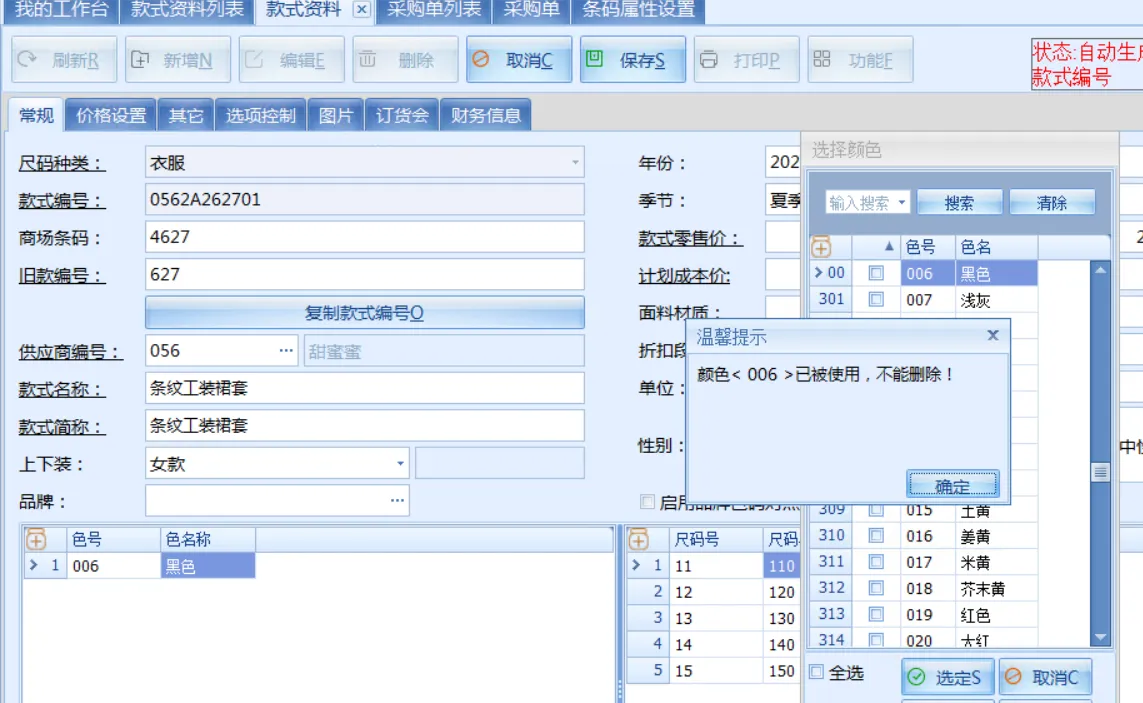The height and width of the screenshot is (703, 1143).
Task: Open supplier lookup ellipsis next to 056
Action: [x=286, y=351]
